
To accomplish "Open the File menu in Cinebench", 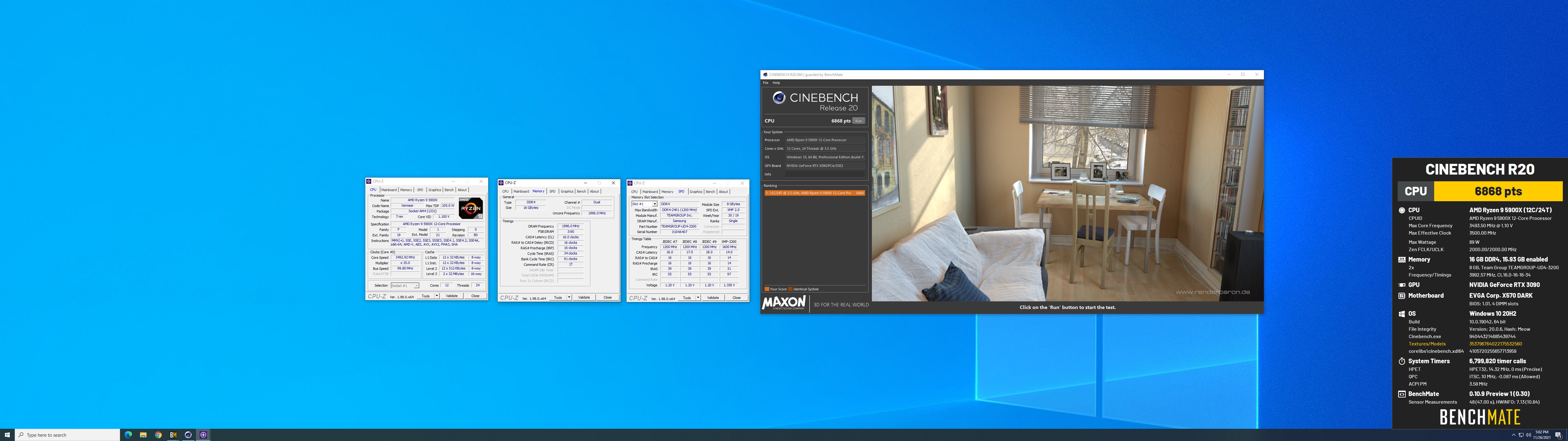I will click(x=766, y=83).
